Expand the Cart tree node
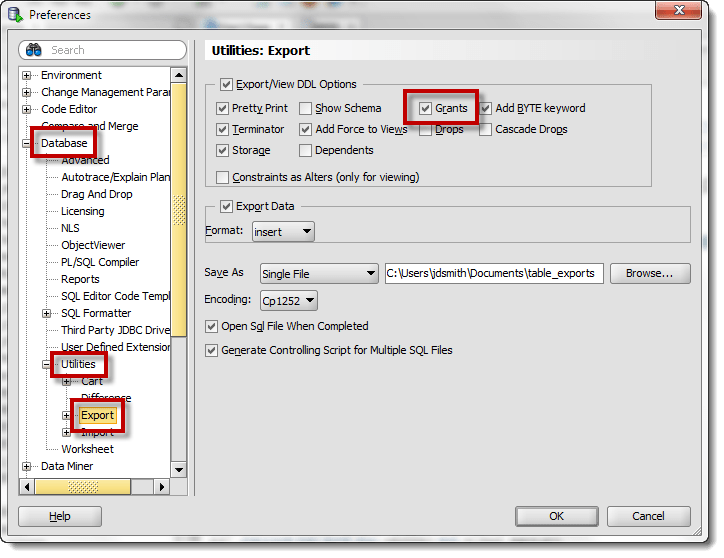 (67, 382)
